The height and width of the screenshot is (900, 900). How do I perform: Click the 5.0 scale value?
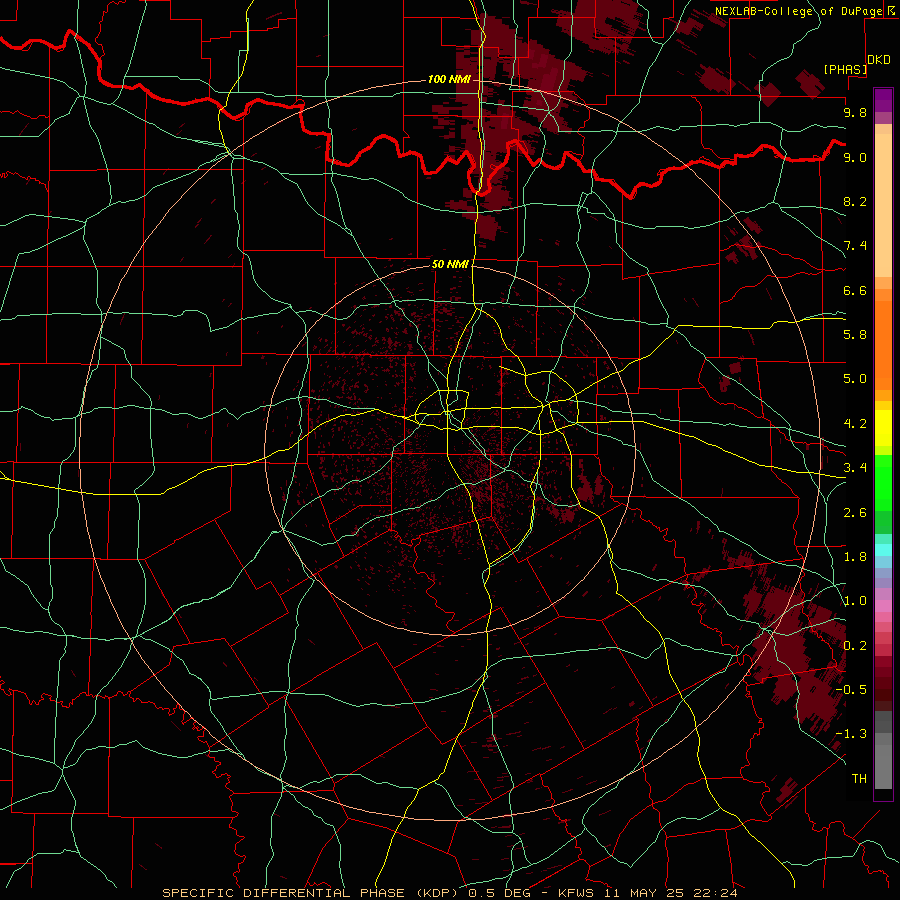click(x=855, y=379)
